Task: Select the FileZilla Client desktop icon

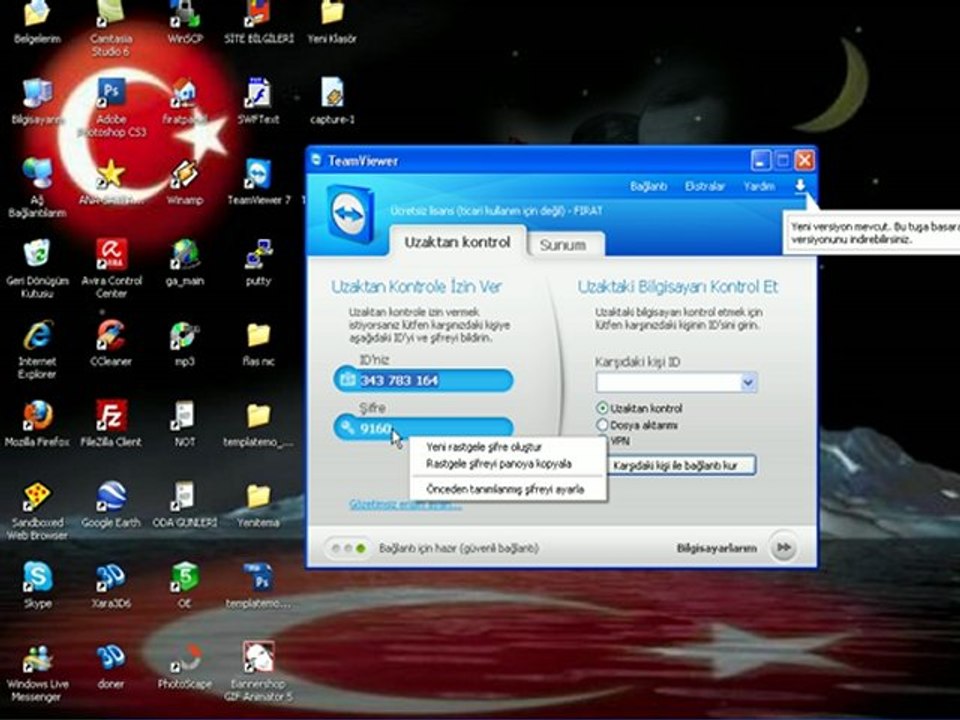Action: click(x=111, y=415)
